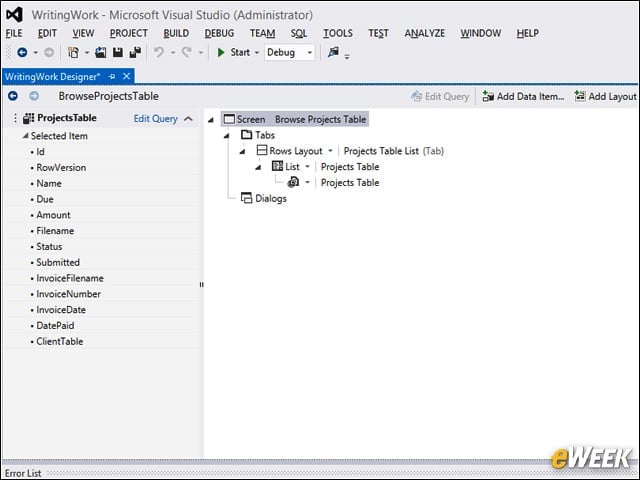Click the Add Data Item button
The image size is (640, 480).
click(x=523, y=96)
